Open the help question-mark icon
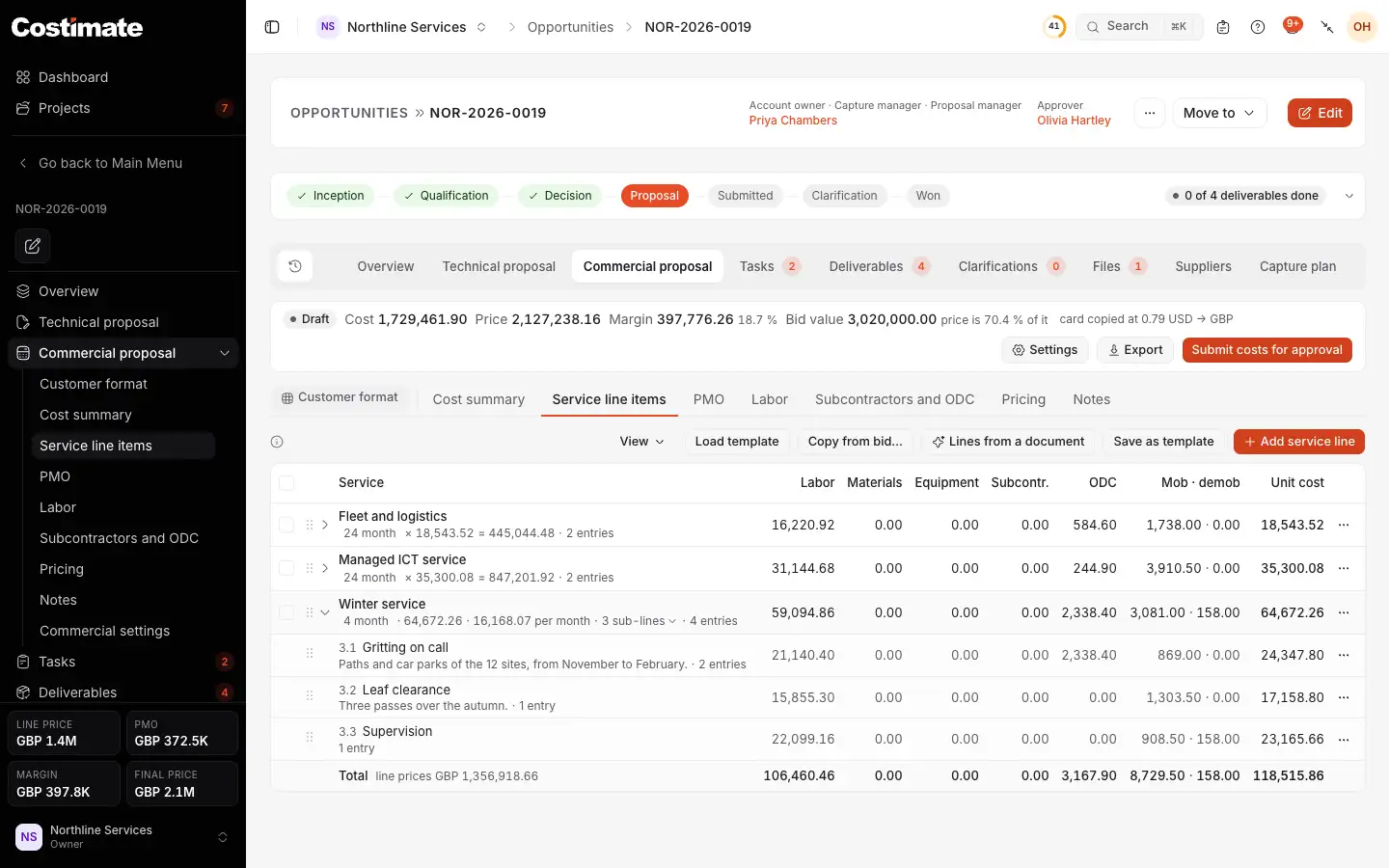The width and height of the screenshot is (1389, 868). (x=1258, y=27)
